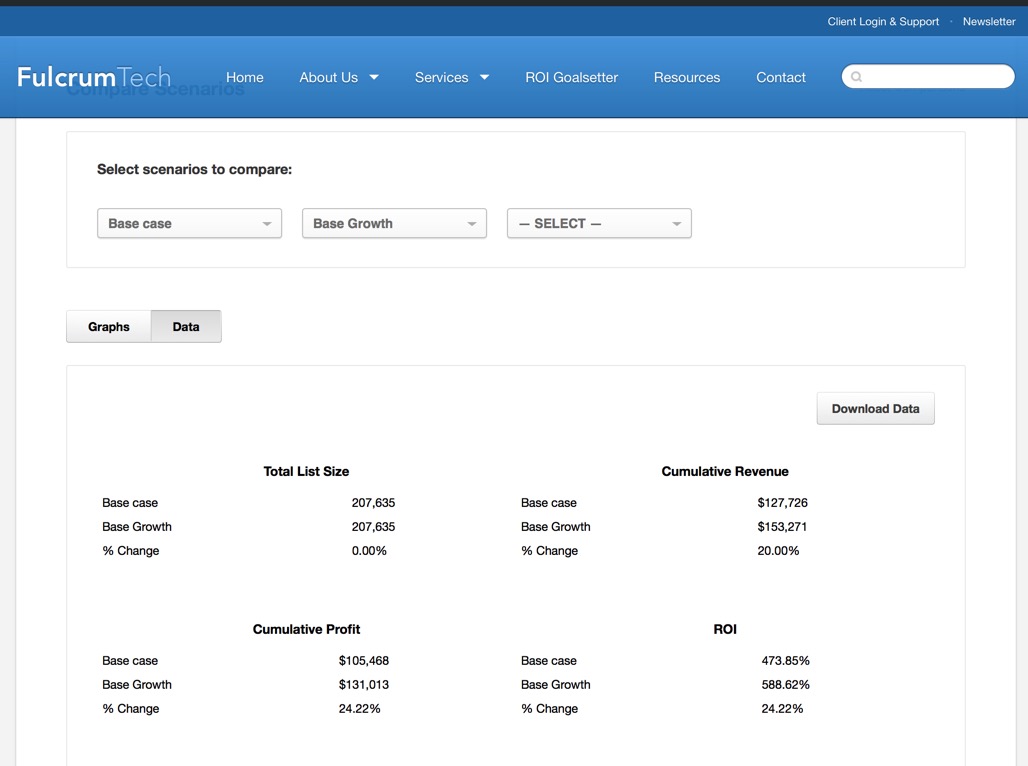Screen dimensions: 1028x766
Task: Open the Base Growth scenario dropdown
Action: (393, 223)
